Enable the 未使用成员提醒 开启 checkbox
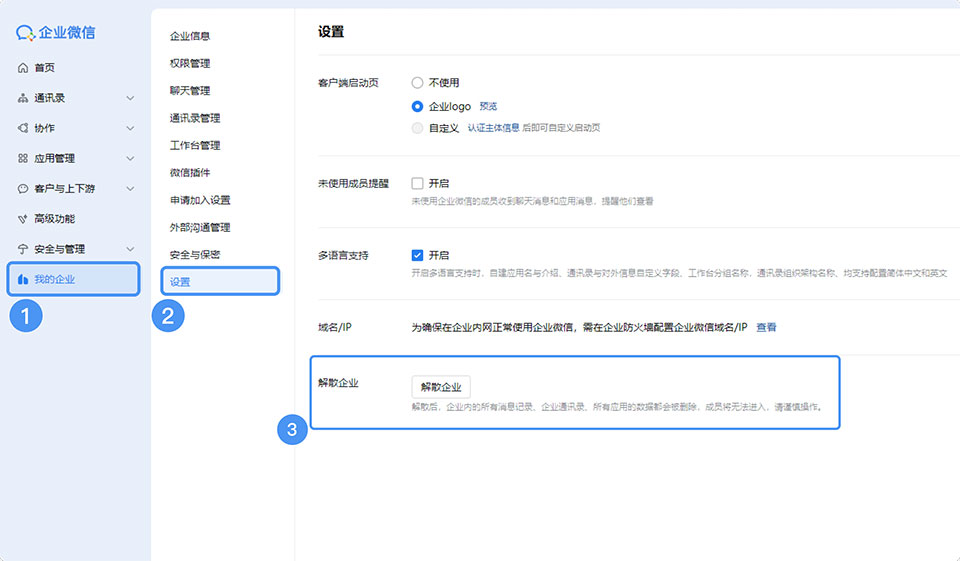Screen dimensions: 960x561 [x=418, y=184]
